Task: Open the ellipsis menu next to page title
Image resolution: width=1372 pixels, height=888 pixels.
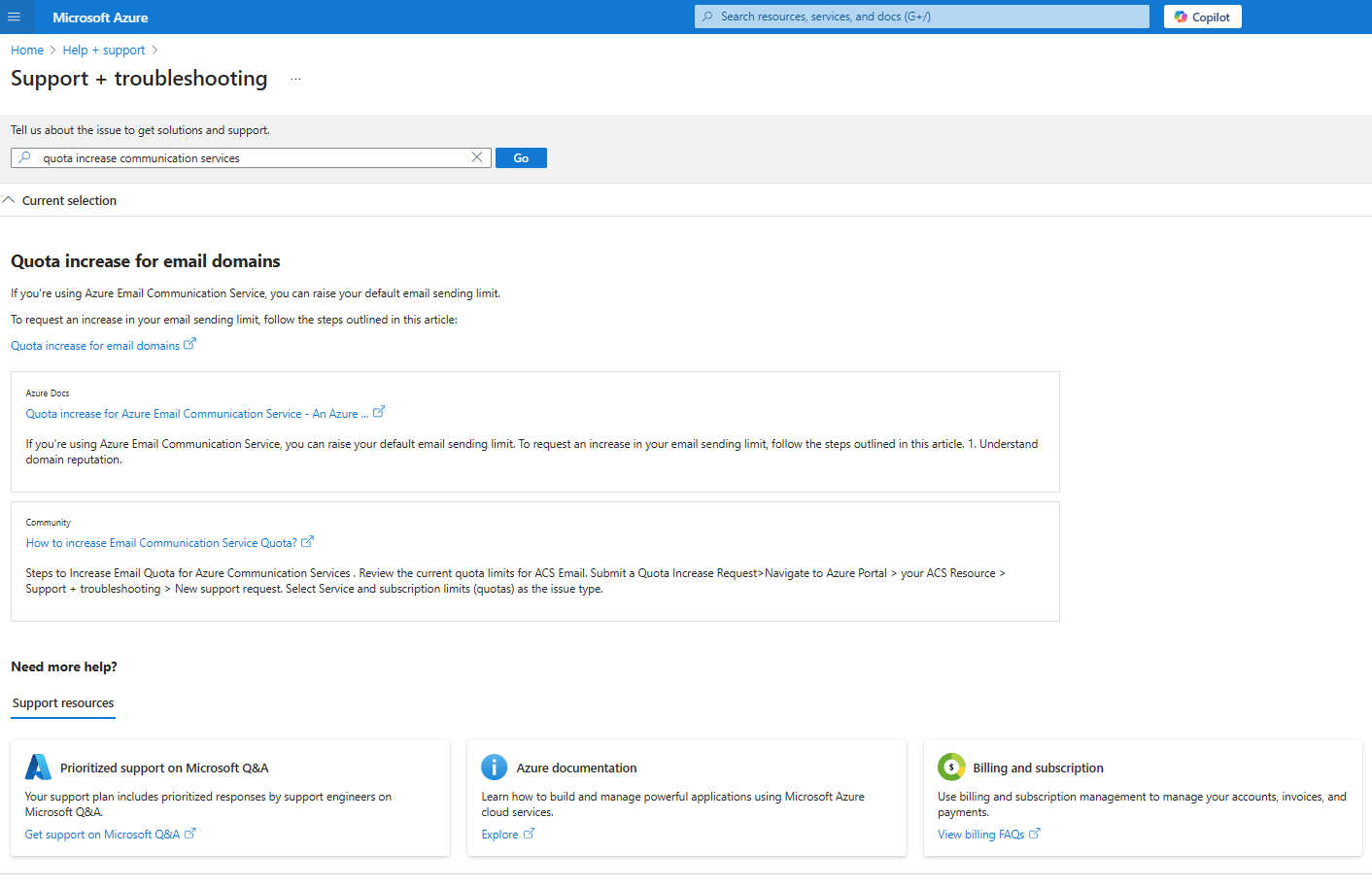Action: [295, 79]
